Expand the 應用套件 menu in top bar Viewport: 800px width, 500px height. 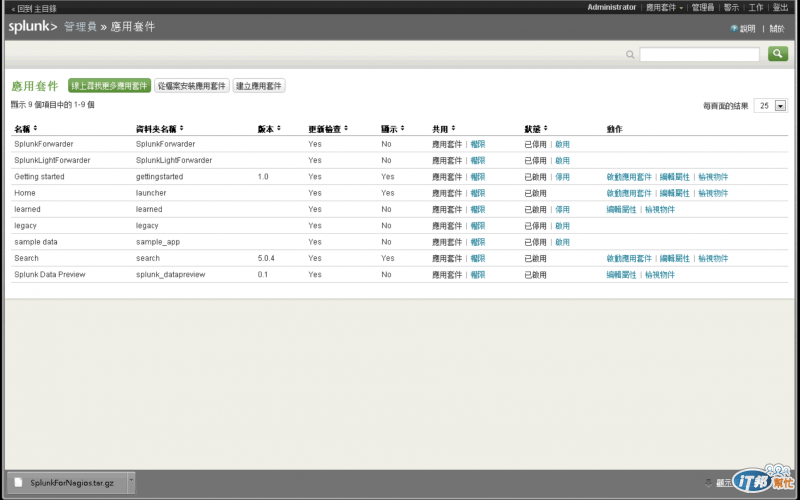click(664, 7)
